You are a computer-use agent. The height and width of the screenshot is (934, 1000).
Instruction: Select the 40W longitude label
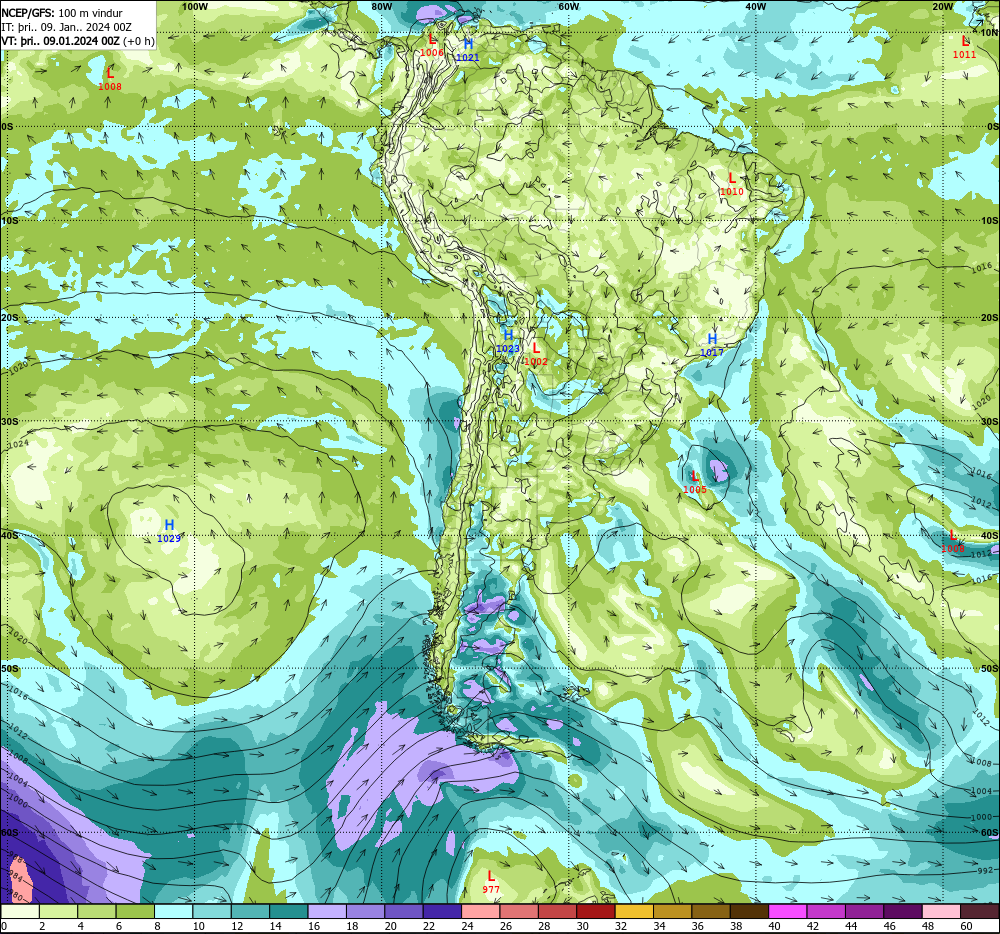click(x=756, y=6)
